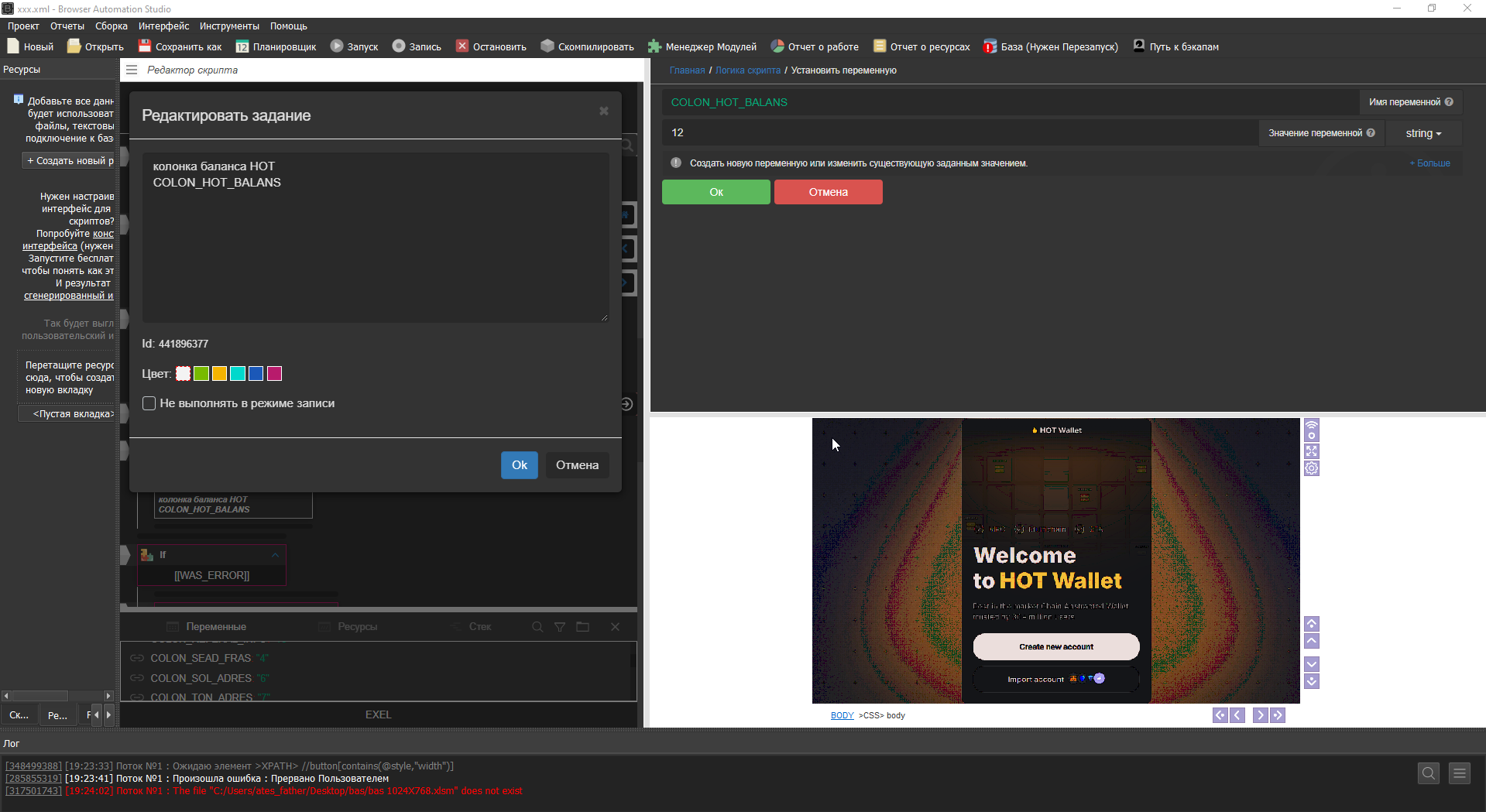Click the variable value field containing 12
The width and height of the screenshot is (1486, 812).
[x=959, y=133]
